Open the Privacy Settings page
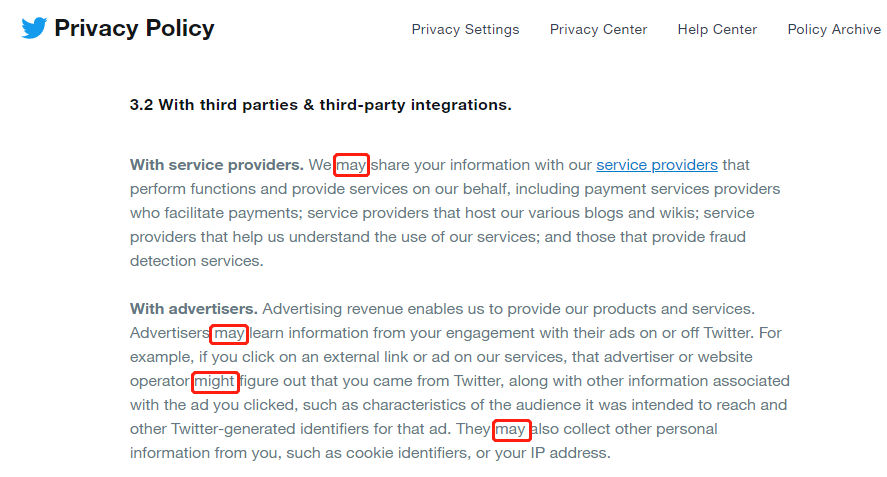887x477 pixels. [465, 29]
